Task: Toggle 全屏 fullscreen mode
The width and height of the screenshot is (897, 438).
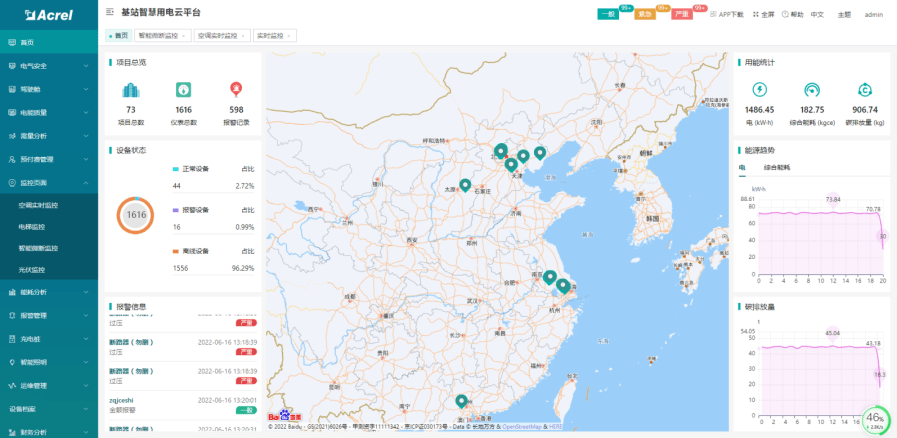Action: tap(763, 15)
